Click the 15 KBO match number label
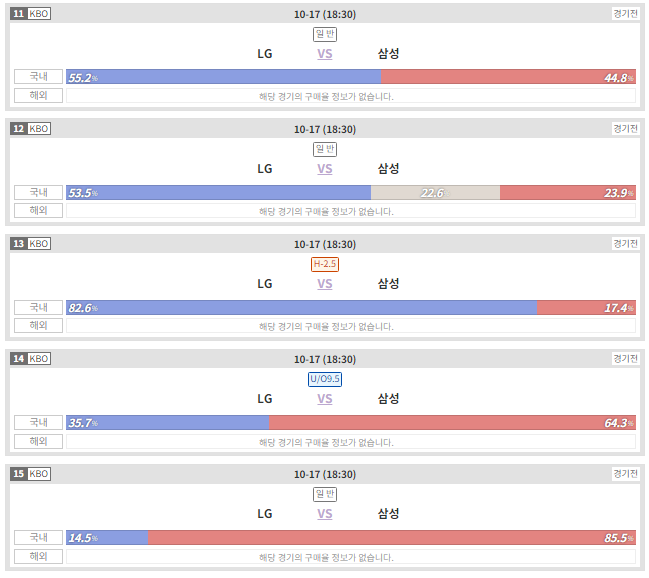Image resolution: width=649 pixels, height=578 pixels. point(31,474)
